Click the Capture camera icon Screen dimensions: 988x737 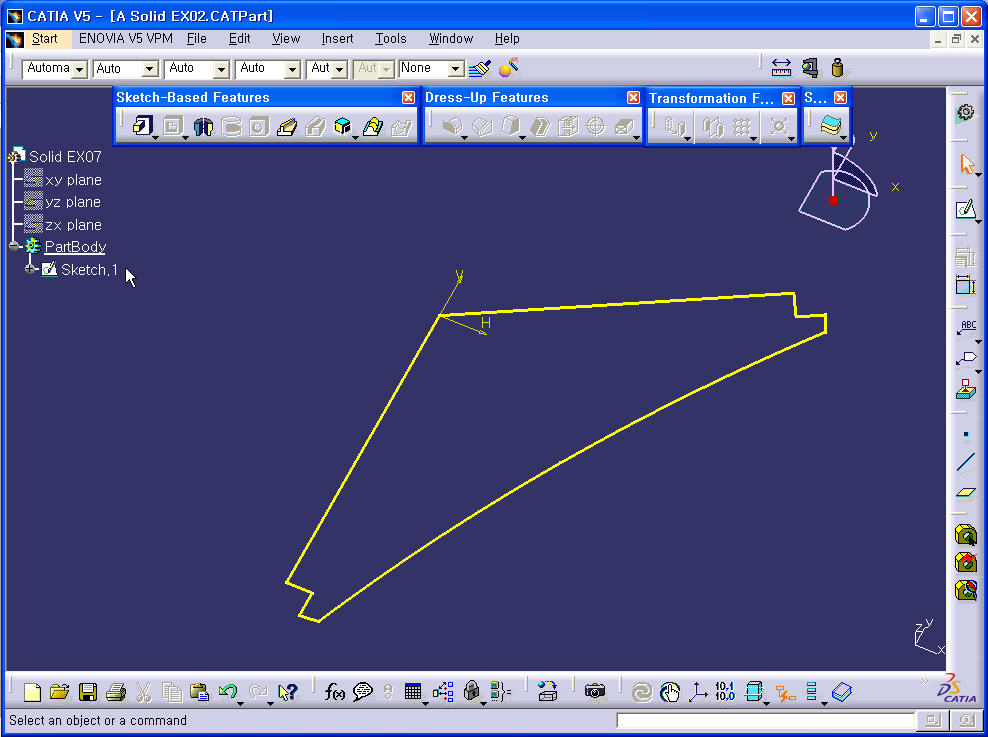pos(595,692)
